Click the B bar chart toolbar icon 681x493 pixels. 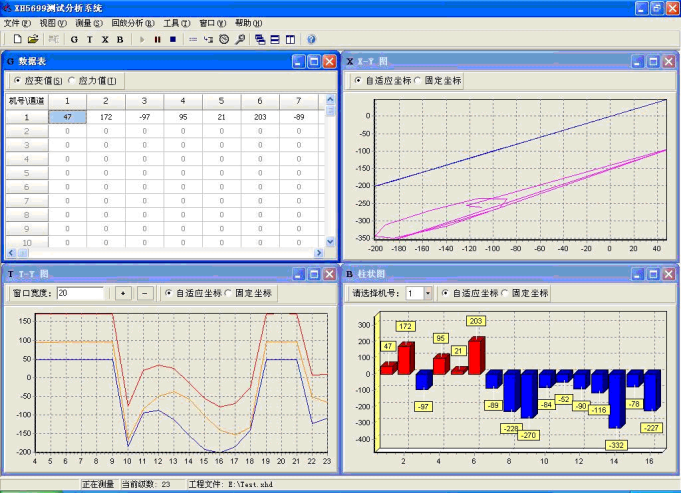[120, 39]
